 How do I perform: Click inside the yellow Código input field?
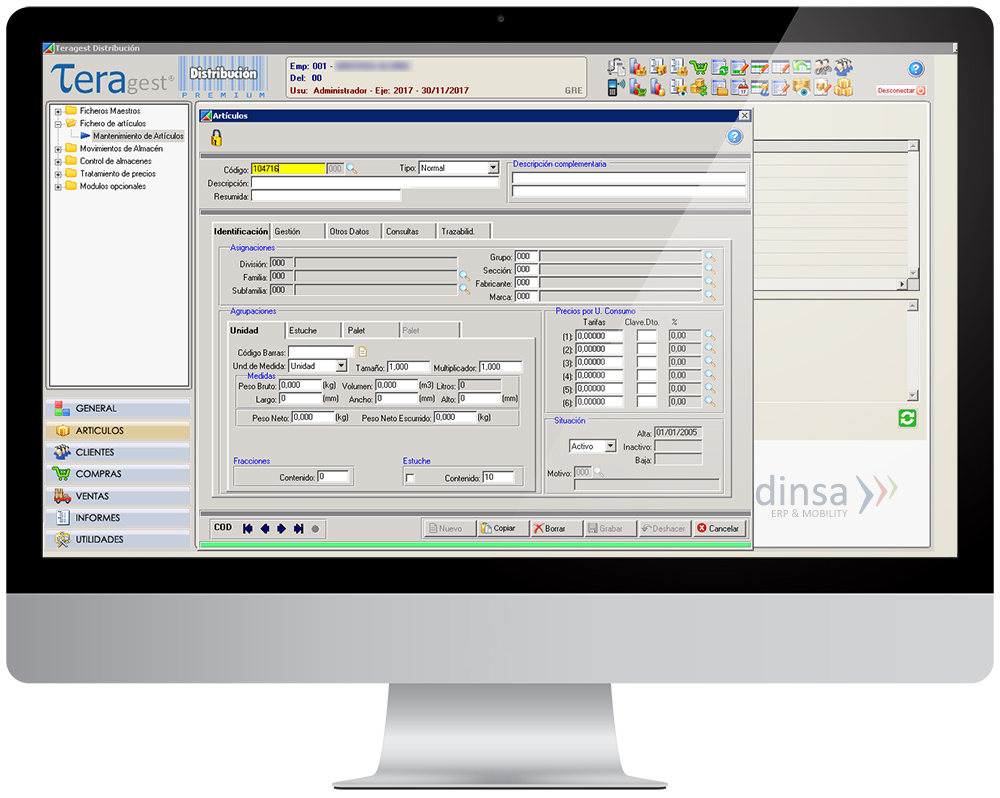pyautogui.click(x=284, y=169)
